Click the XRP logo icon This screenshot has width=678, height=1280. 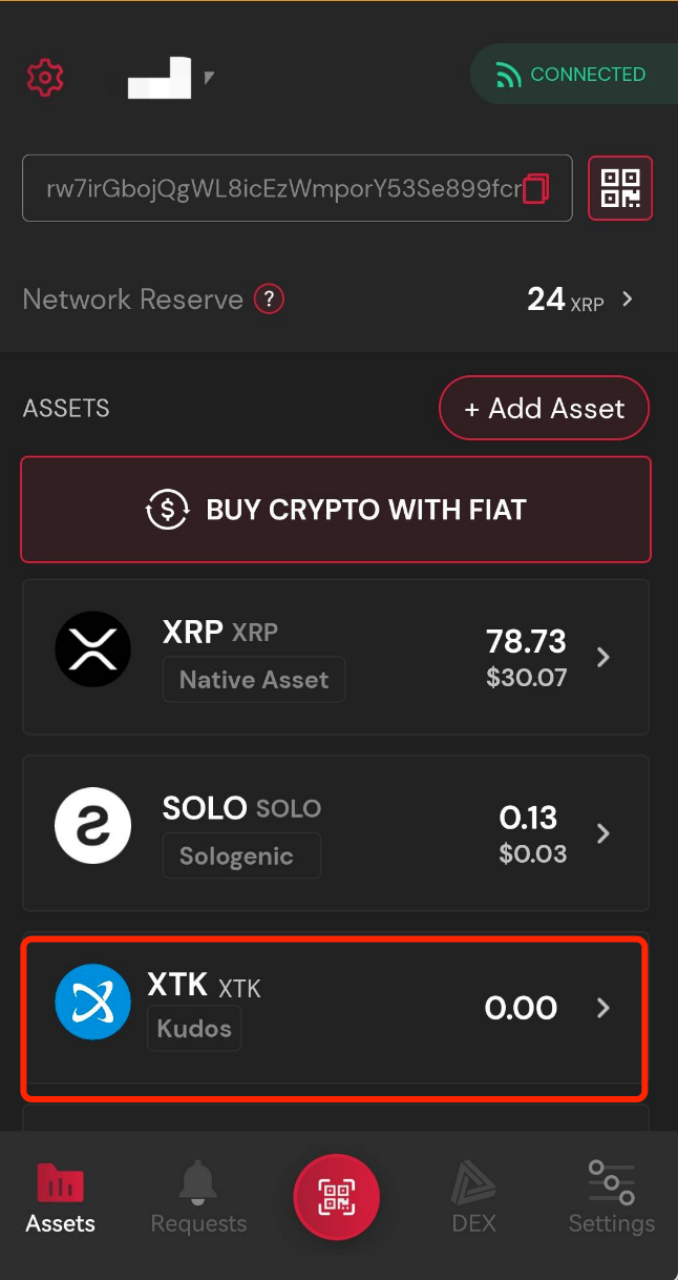(x=93, y=649)
